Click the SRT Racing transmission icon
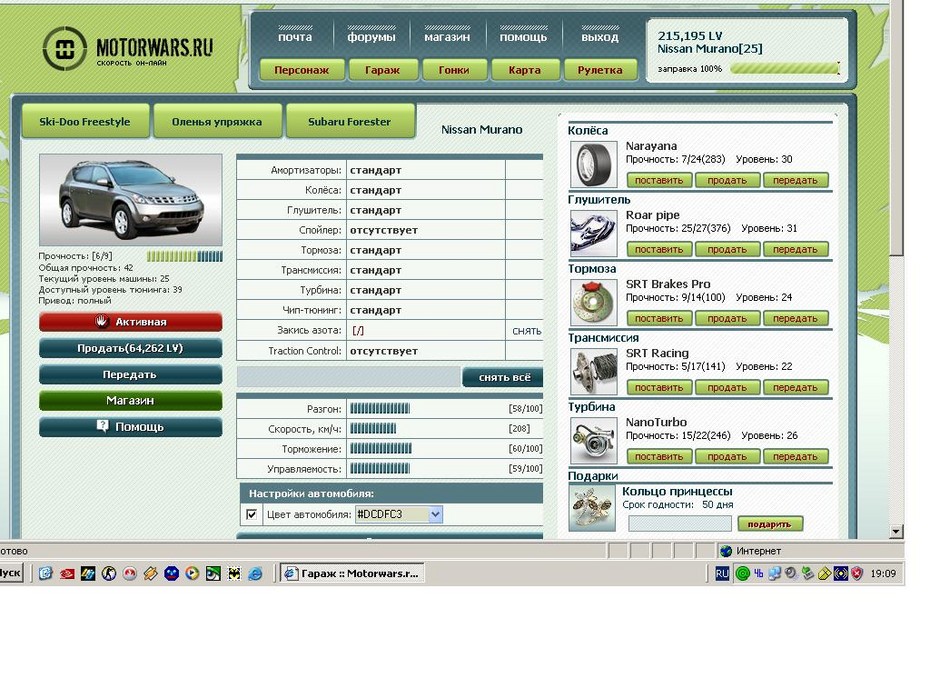Screen dimensions: 930x698 [x=593, y=372]
